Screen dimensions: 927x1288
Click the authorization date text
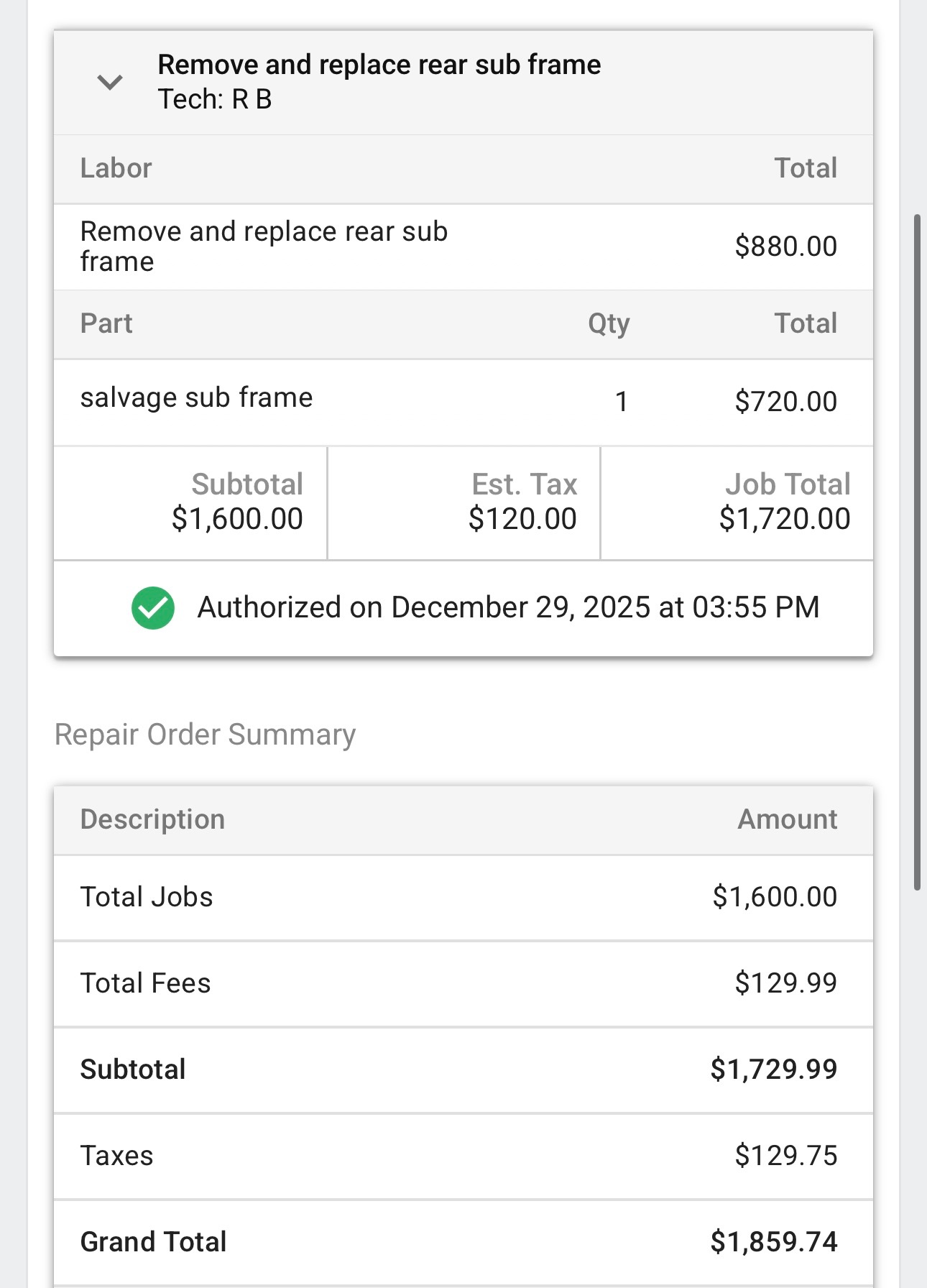[508, 608]
